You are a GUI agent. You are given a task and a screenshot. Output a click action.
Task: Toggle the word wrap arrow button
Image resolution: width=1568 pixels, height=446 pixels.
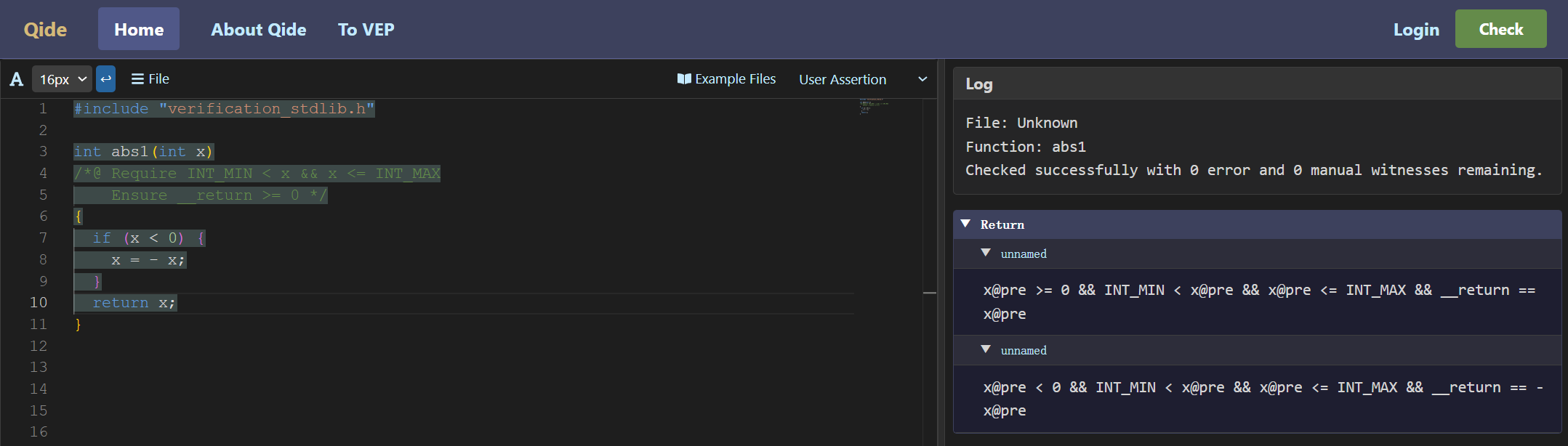(x=105, y=79)
